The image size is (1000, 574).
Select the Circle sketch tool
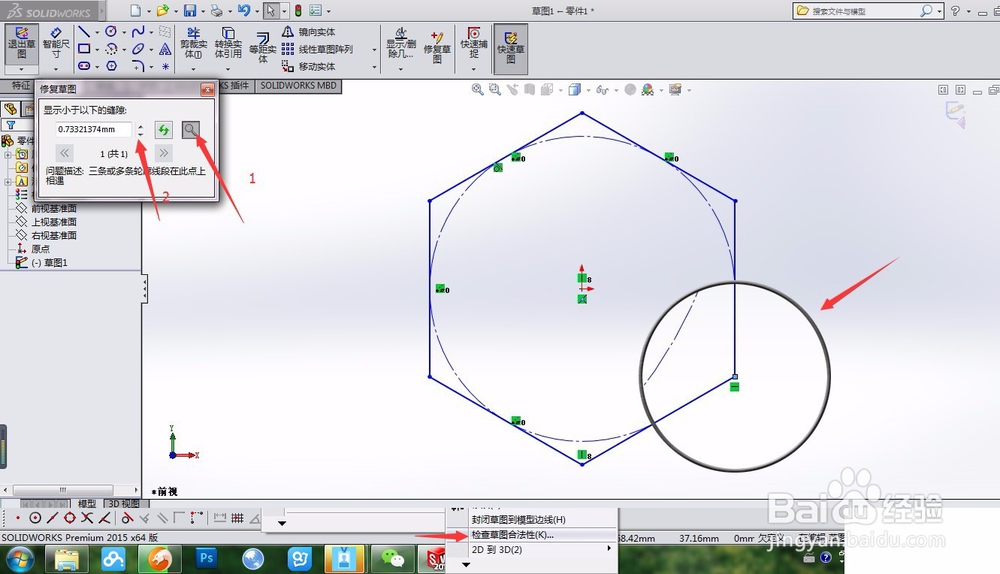[111, 31]
